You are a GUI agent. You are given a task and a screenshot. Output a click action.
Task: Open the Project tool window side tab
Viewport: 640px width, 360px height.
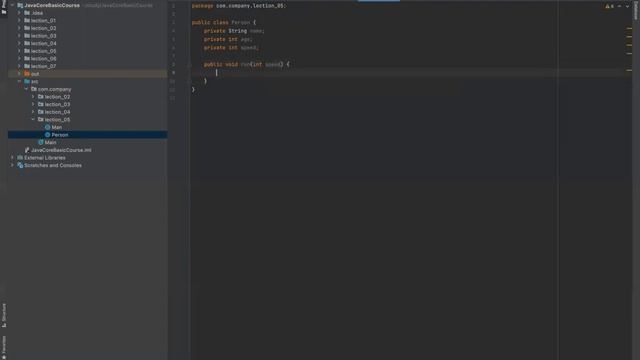[x=4, y=7]
